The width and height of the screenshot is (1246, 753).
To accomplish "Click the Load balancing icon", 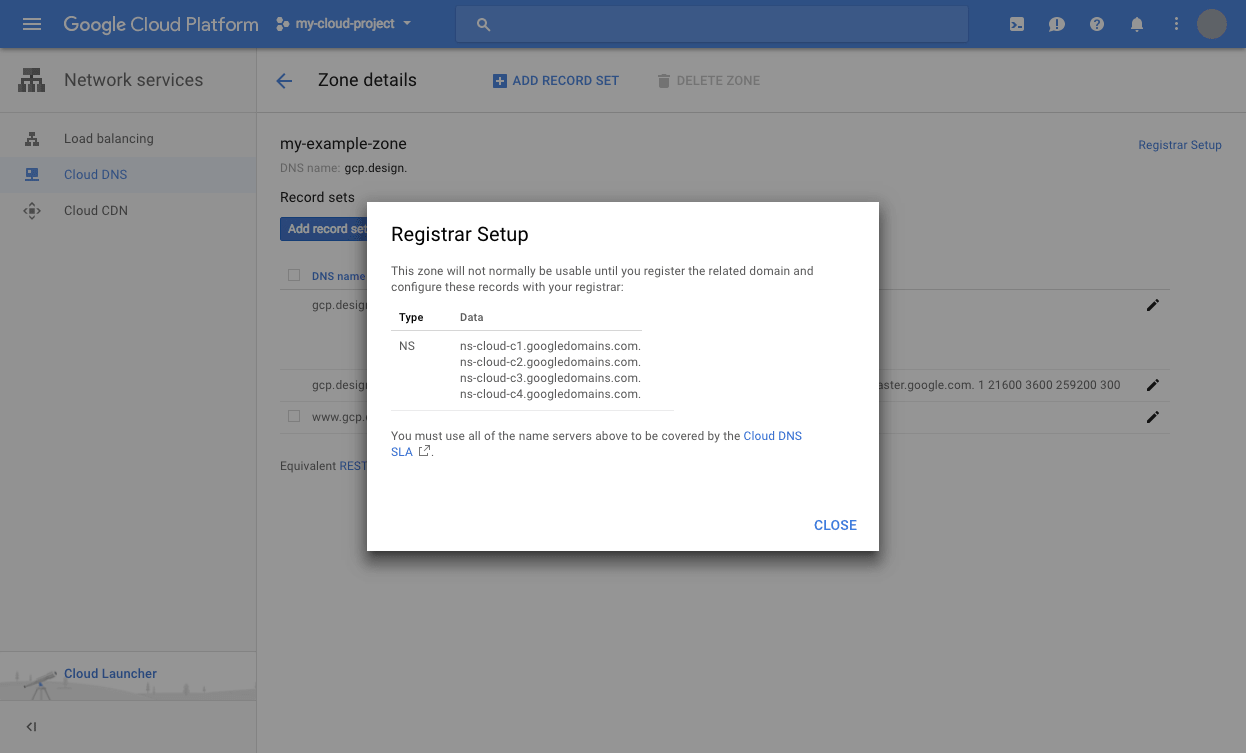I will [32, 139].
